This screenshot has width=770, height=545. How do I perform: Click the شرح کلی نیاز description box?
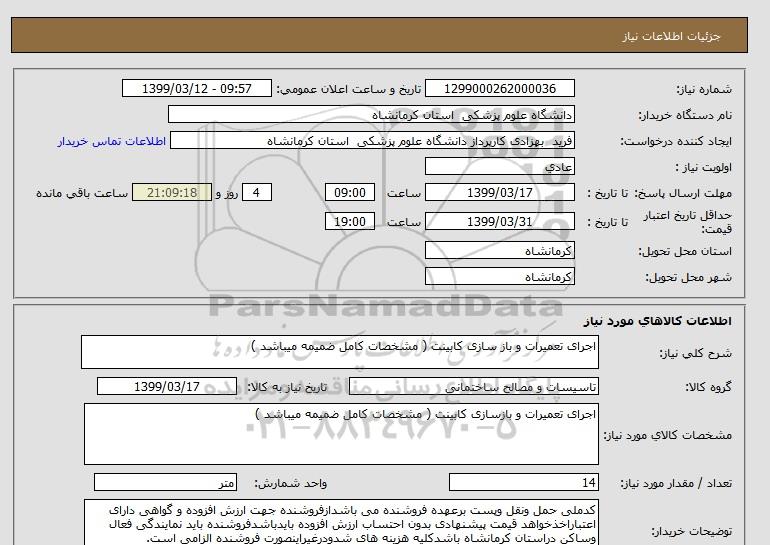pos(340,352)
